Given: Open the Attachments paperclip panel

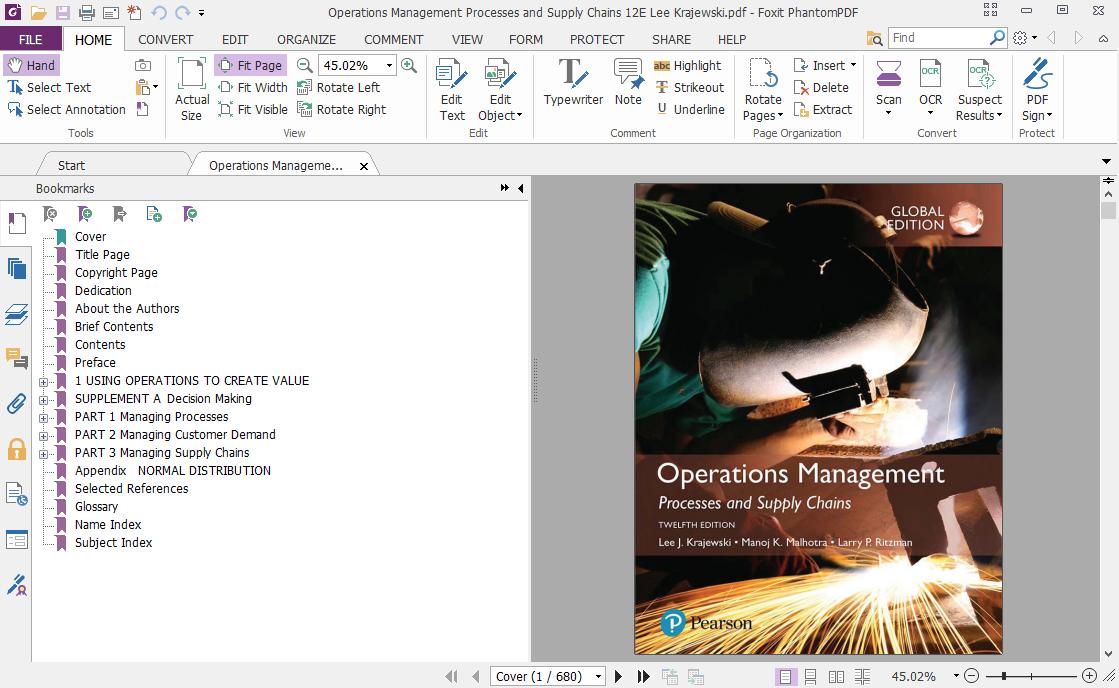Looking at the screenshot, I should 16,403.
